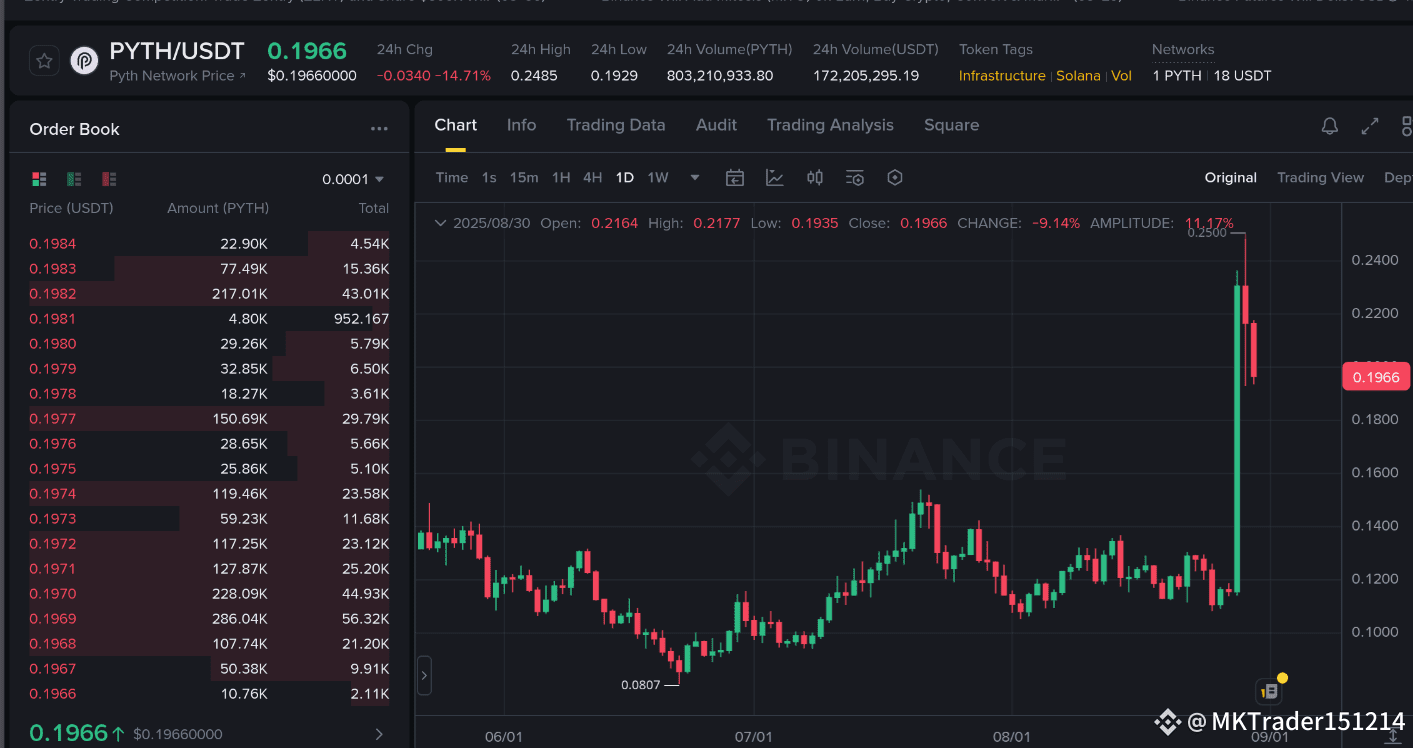Open the Trading Analysis tab
This screenshot has height=748, width=1413.
(x=830, y=125)
